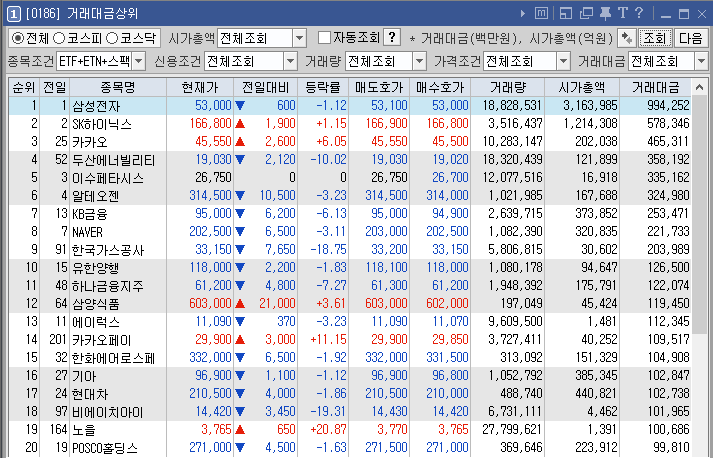The image size is (713, 458).
Task: Click the boxed 'm' icon in title bar
Action: (541, 13)
